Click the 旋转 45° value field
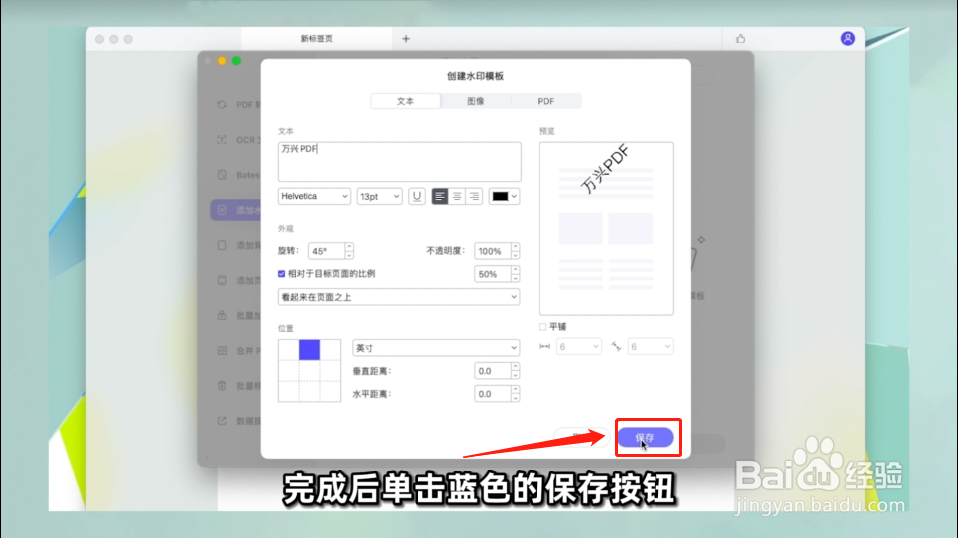Screen dimensions: 958x538 [326, 251]
